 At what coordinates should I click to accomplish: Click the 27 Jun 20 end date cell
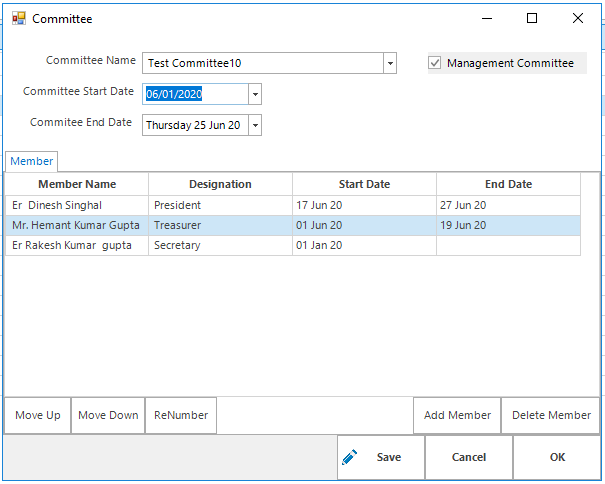click(508, 205)
